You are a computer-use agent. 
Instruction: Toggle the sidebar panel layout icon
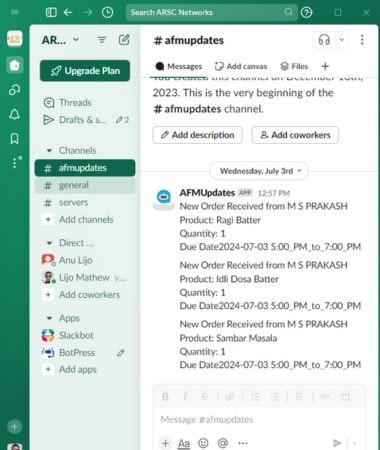[51, 13]
